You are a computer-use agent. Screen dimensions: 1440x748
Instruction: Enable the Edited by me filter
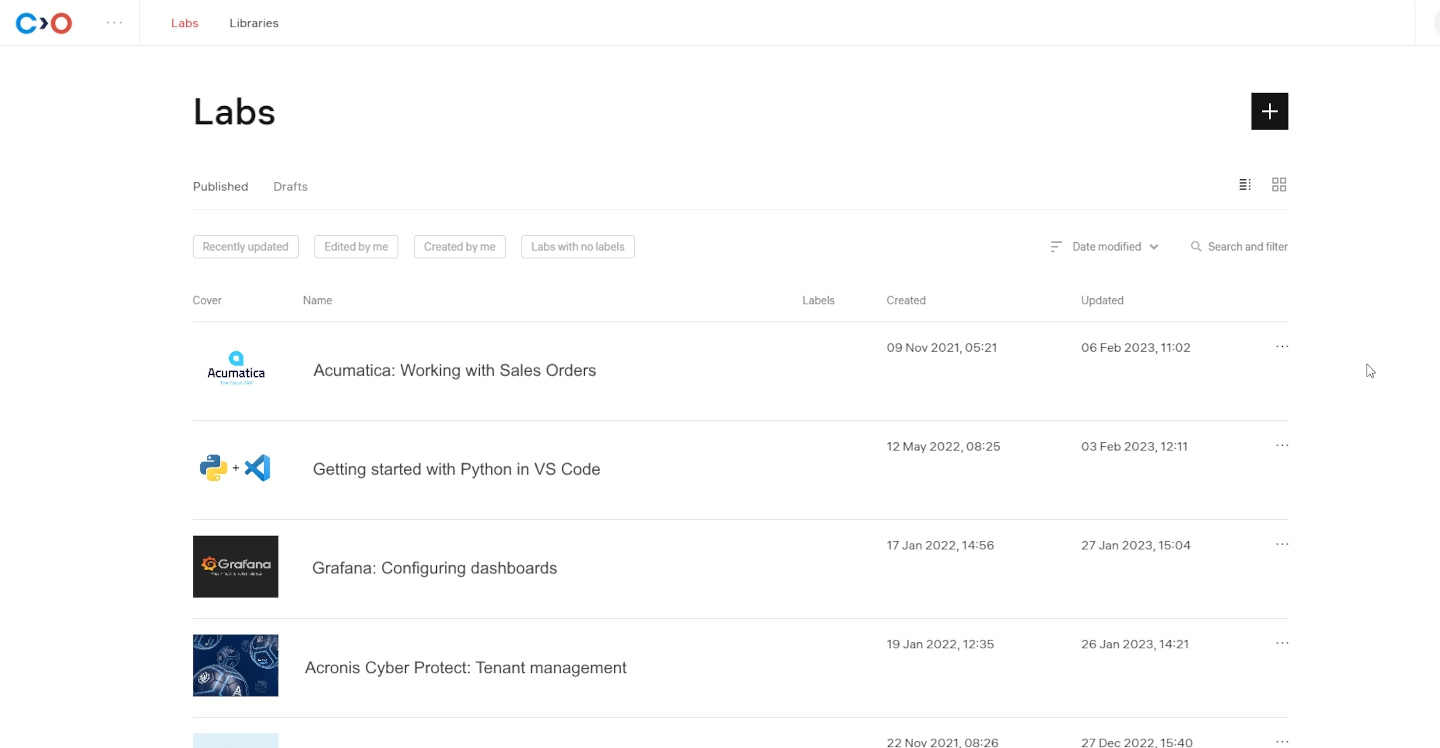(356, 246)
